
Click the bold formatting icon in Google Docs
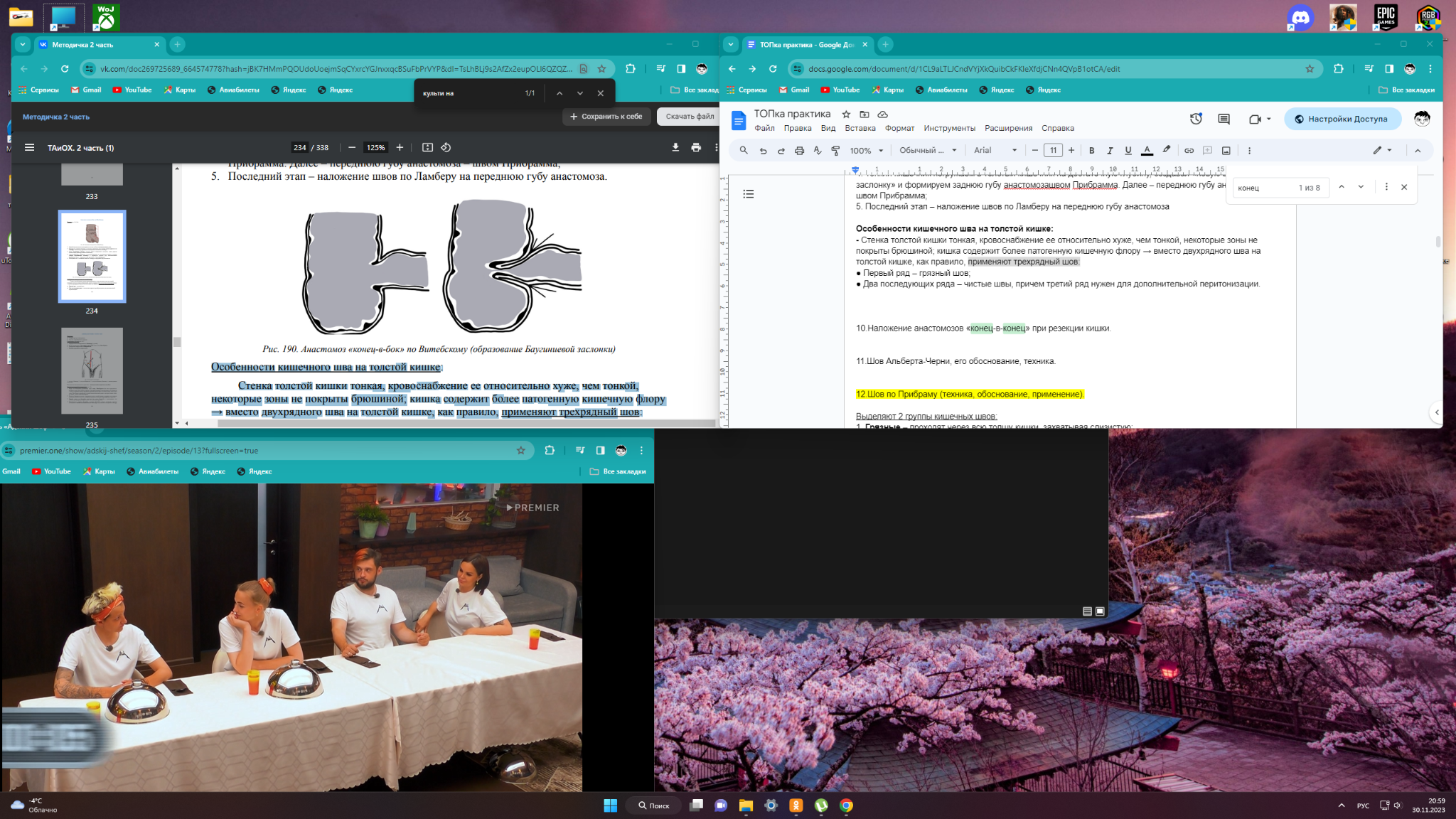(1091, 150)
